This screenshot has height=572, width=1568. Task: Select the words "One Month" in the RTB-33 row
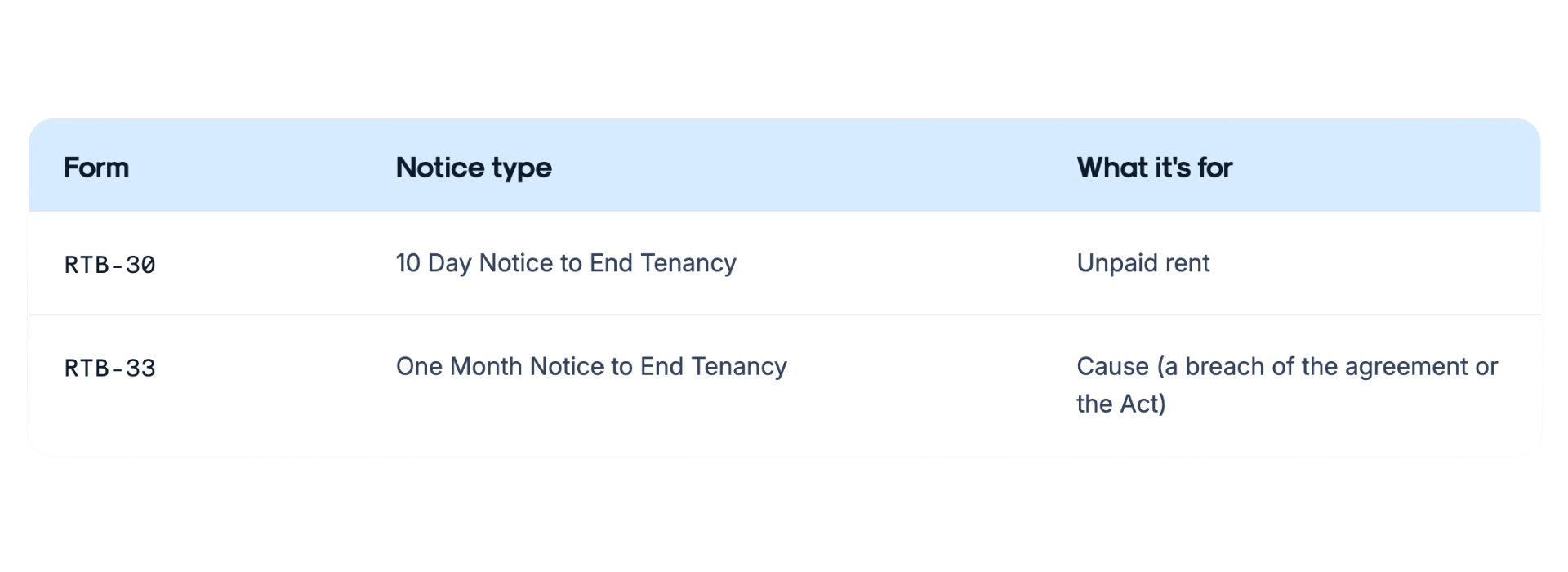pyautogui.click(x=459, y=367)
